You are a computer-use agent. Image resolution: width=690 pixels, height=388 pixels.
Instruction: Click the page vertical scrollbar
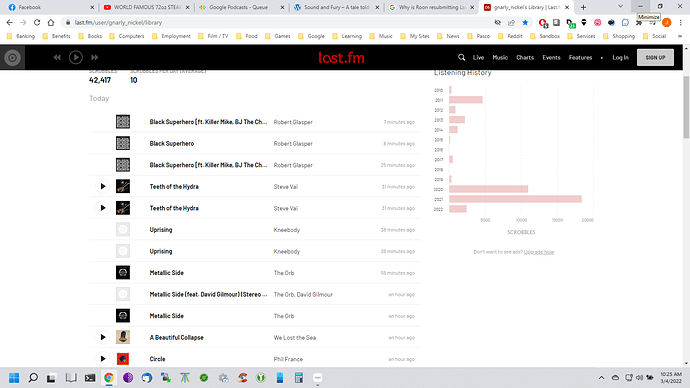[x=686, y=107]
